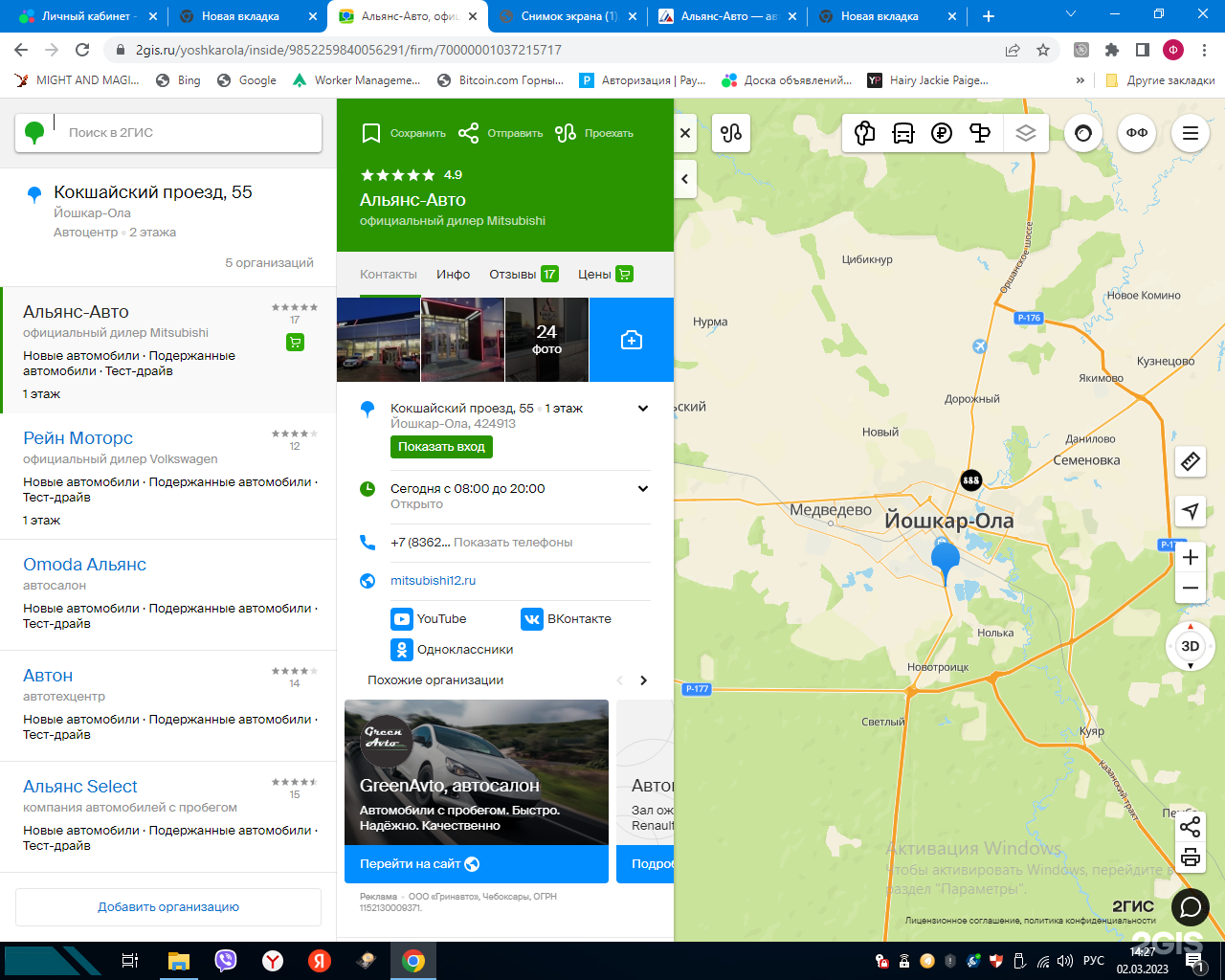The height and width of the screenshot is (980, 1225).
Task: Toggle the 3D map view
Action: [1191, 646]
